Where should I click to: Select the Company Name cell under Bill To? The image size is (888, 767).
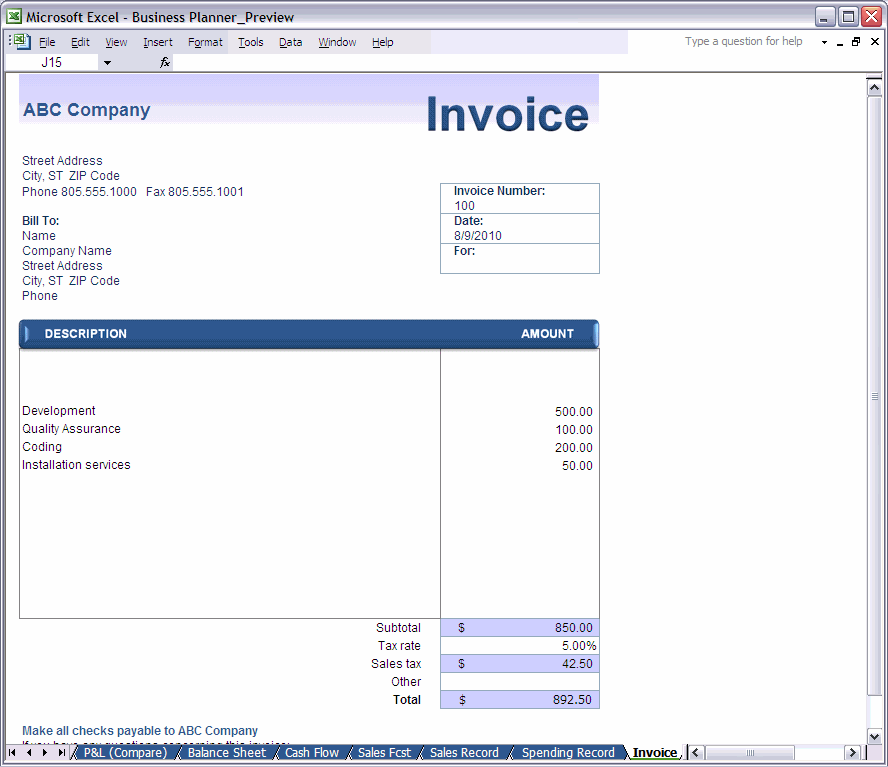pos(67,251)
